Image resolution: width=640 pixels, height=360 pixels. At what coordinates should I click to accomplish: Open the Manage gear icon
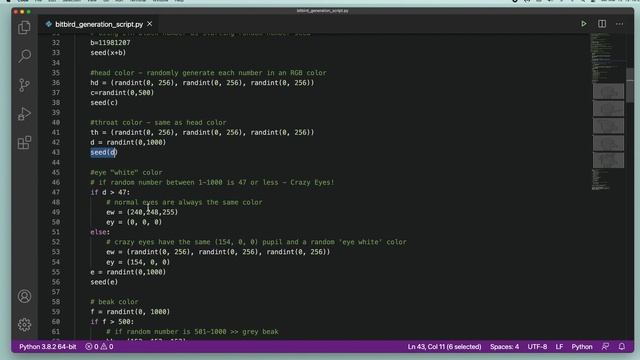click(24, 324)
